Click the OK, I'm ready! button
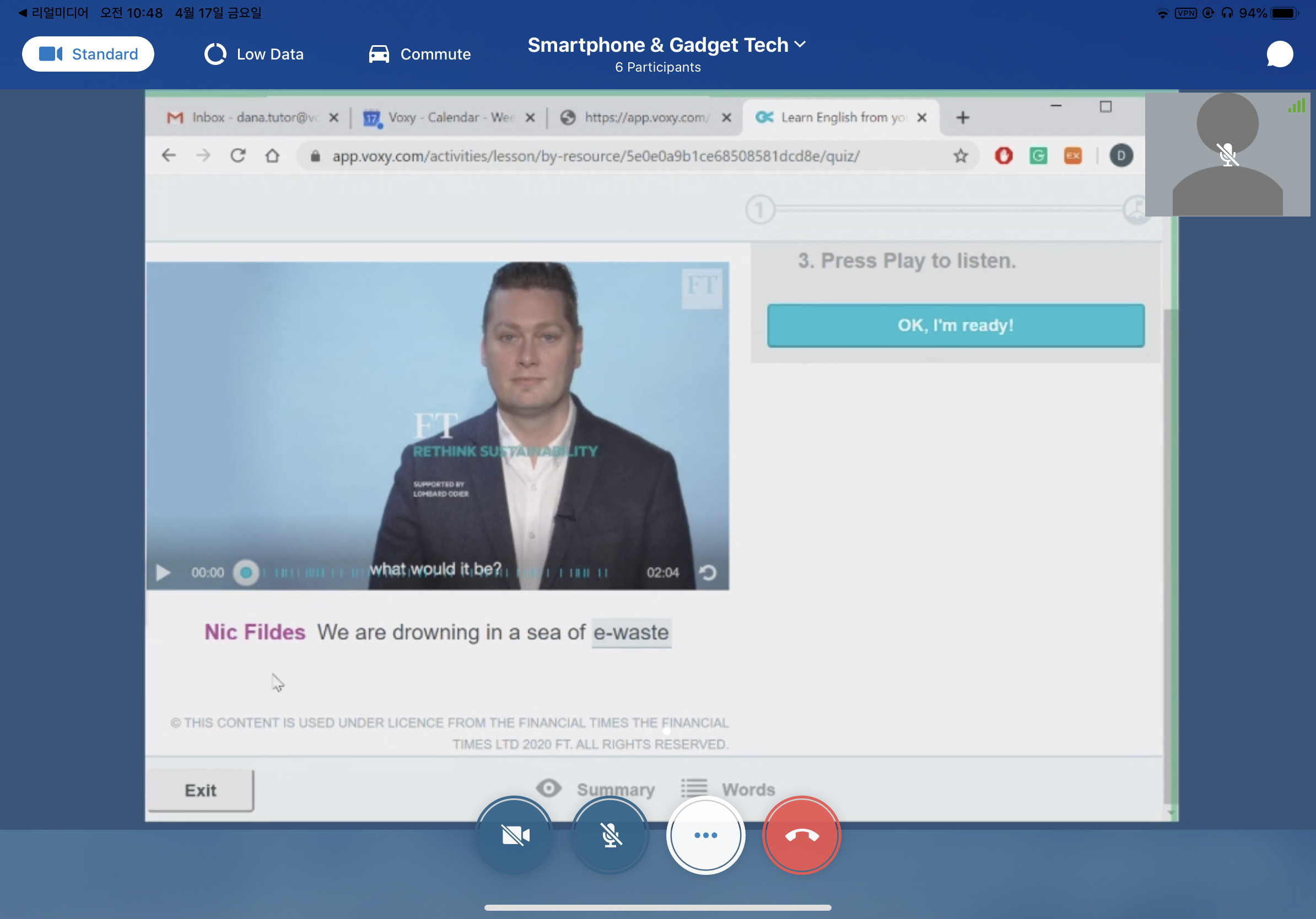The height and width of the screenshot is (919, 1316). [956, 325]
